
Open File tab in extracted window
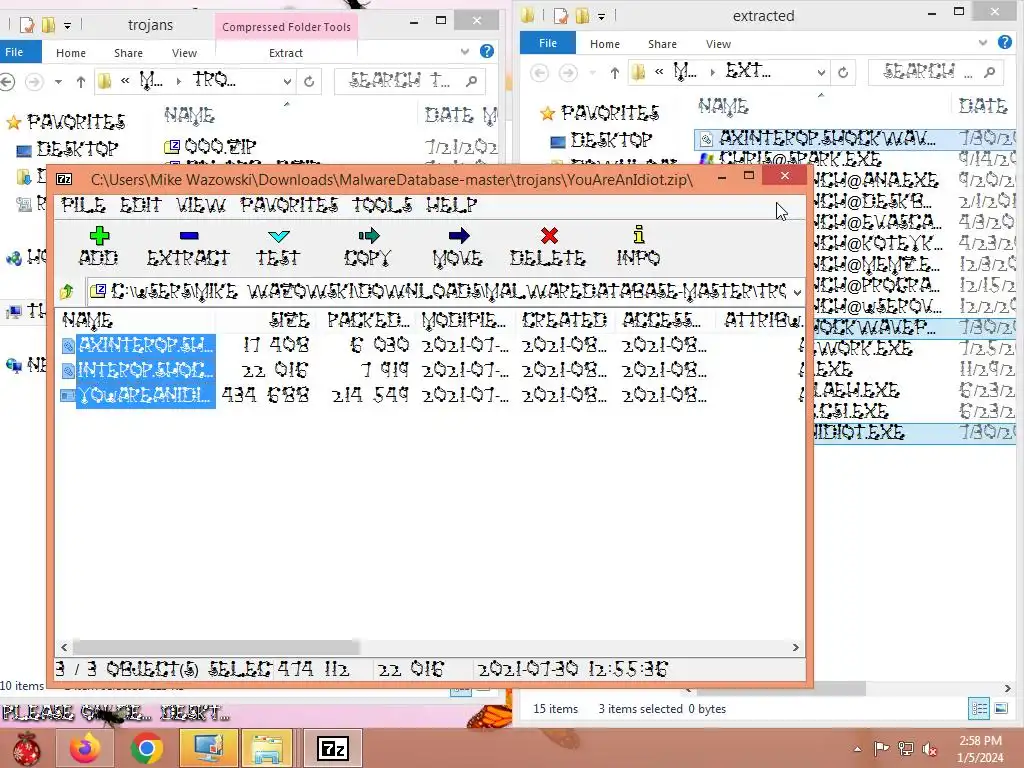pyautogui.click(x=548, y=43)
